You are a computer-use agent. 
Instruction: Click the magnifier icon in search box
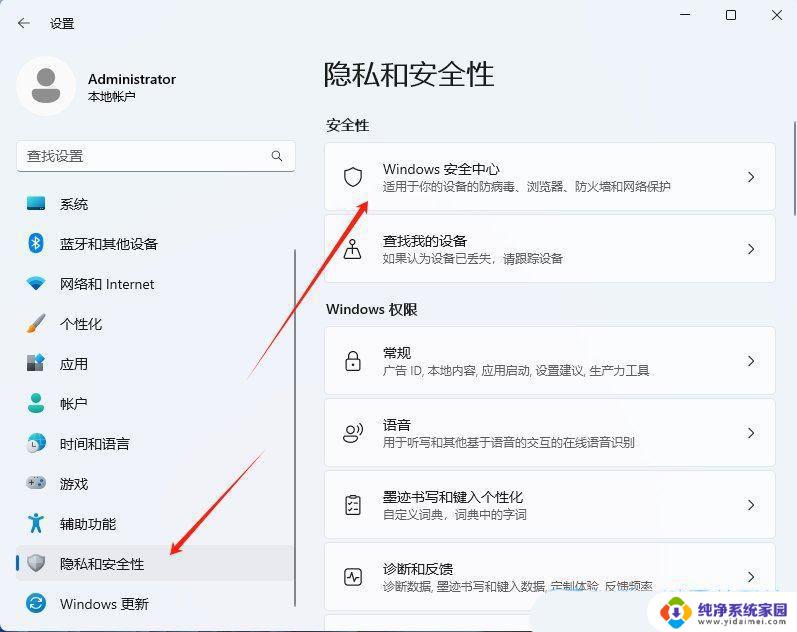[277, 156]
